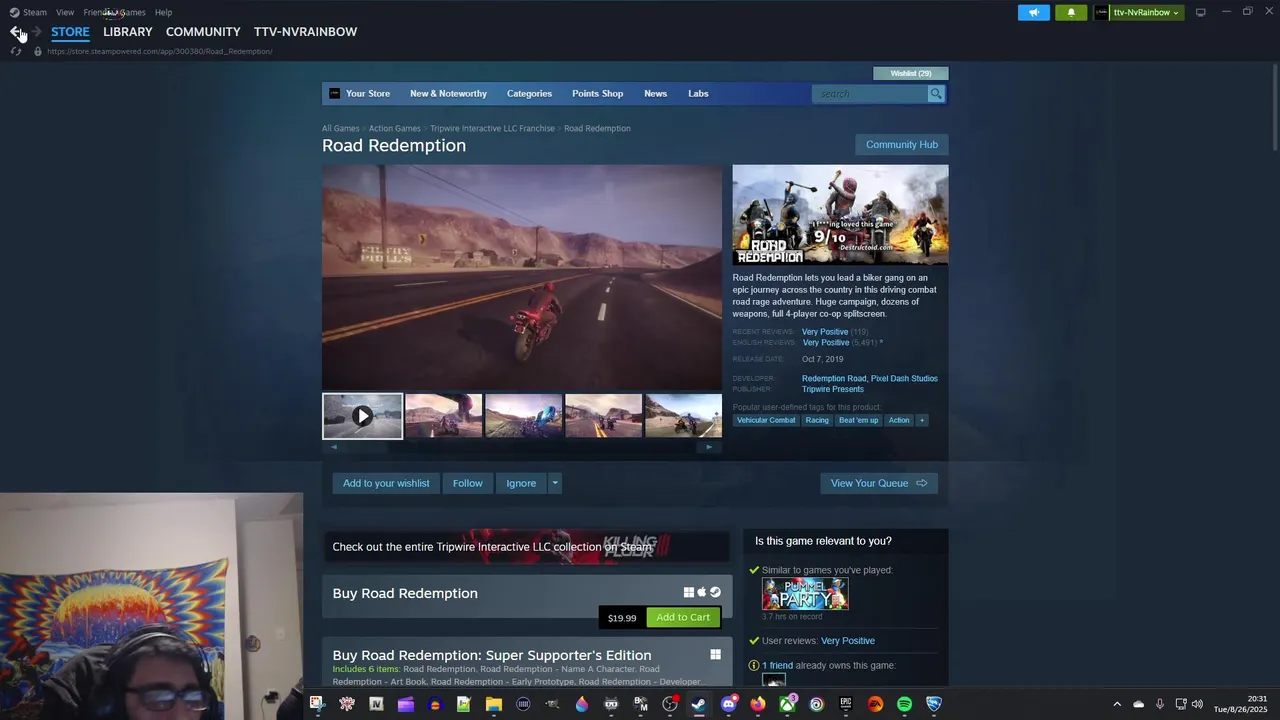The image size is (1280, 720).
Task: Open the announcements megaphone button
Action: tap(1034, 12)
